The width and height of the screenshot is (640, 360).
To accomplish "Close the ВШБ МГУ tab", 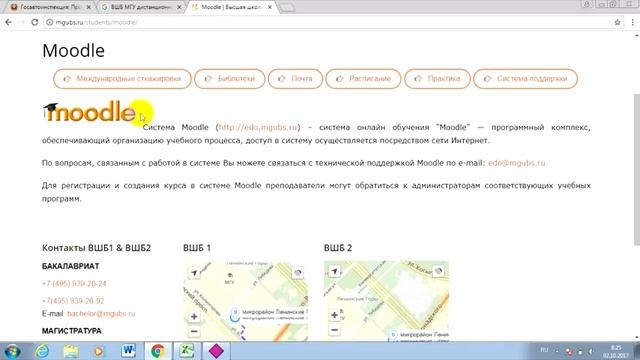I will click(x=179, y=7).
